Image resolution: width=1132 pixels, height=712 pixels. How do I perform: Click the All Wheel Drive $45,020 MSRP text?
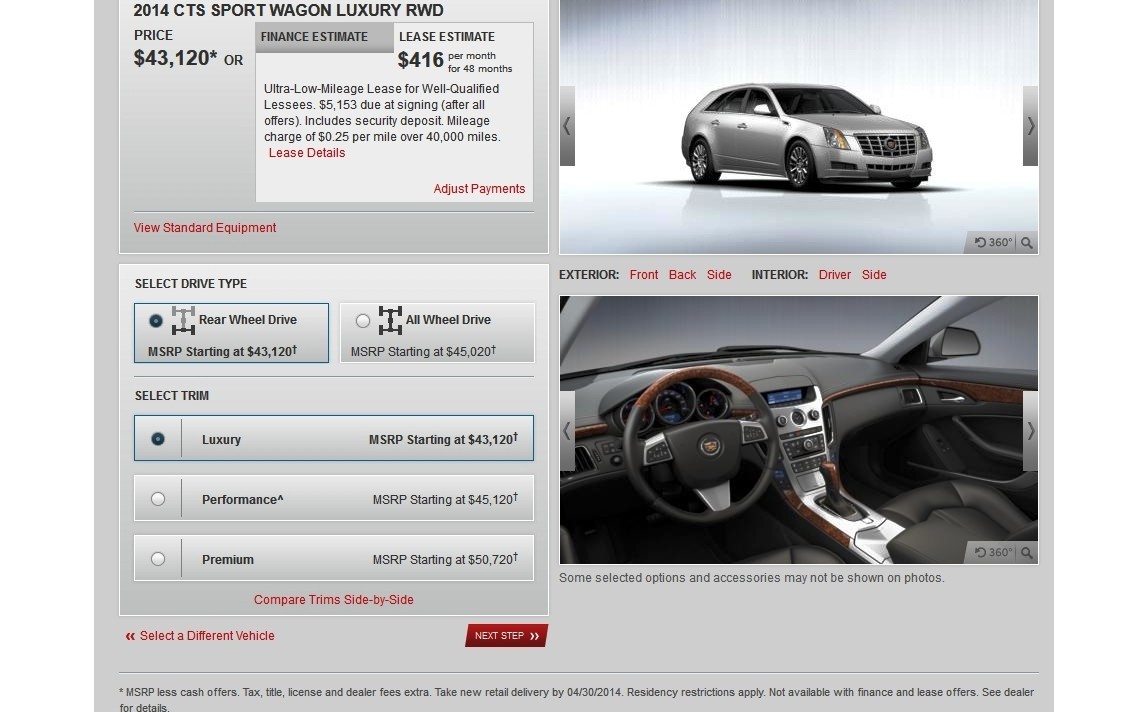[x=423, y=352]
